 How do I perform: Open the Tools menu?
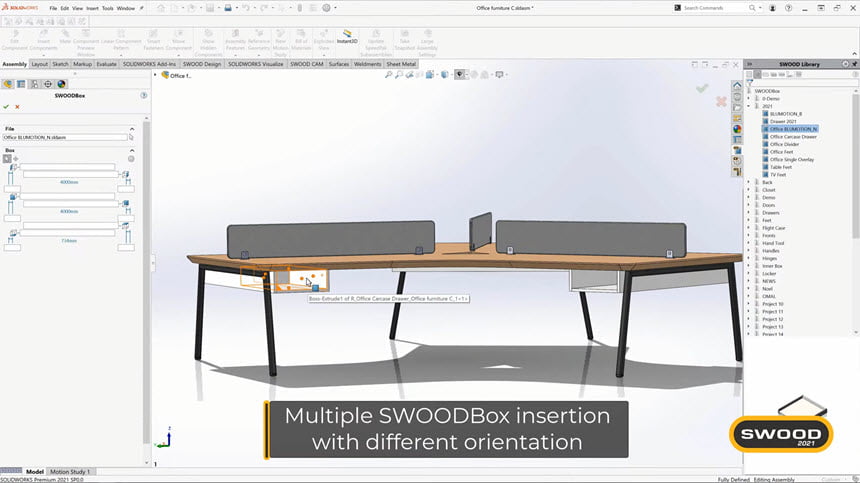pos(108,8)
